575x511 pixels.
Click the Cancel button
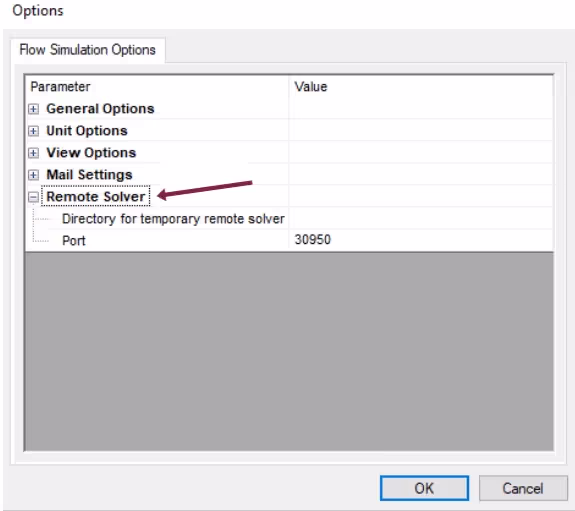coord(523,488)
